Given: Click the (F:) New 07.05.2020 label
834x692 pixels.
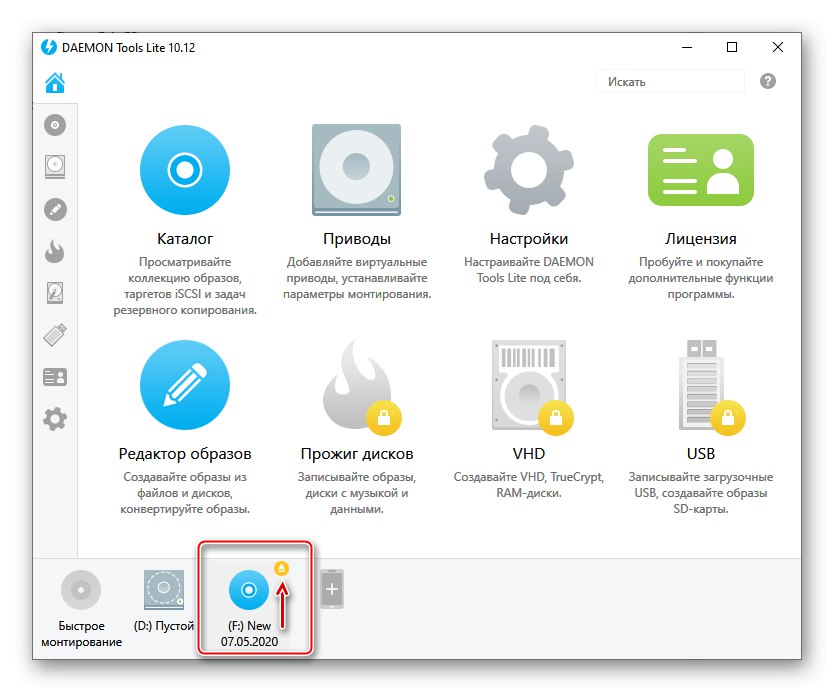Looking at the screenshot, I should click(249, 634).
